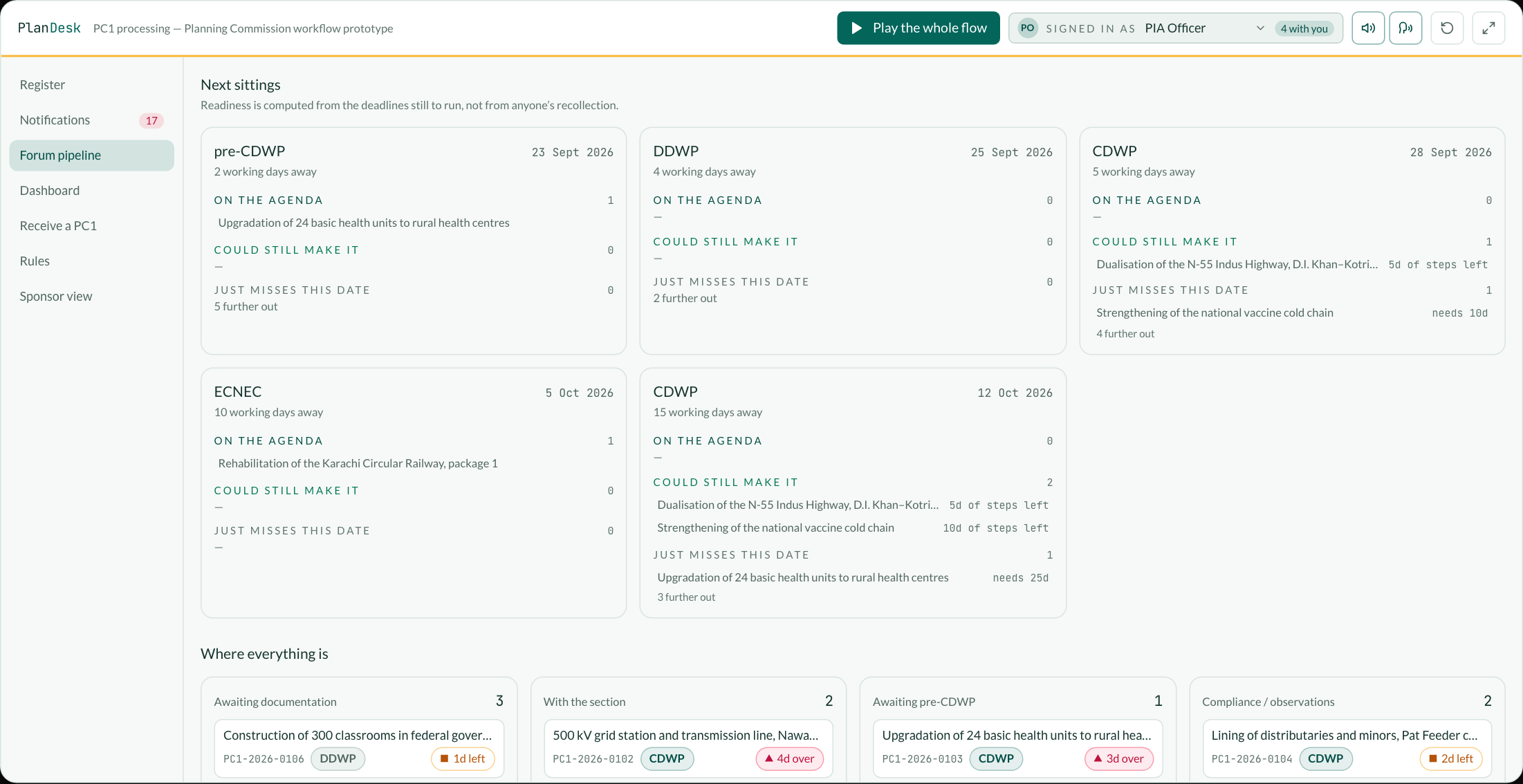Open Lining of distributaries card
Viewport: 1523px width, 784px height.
(1347, 749)
